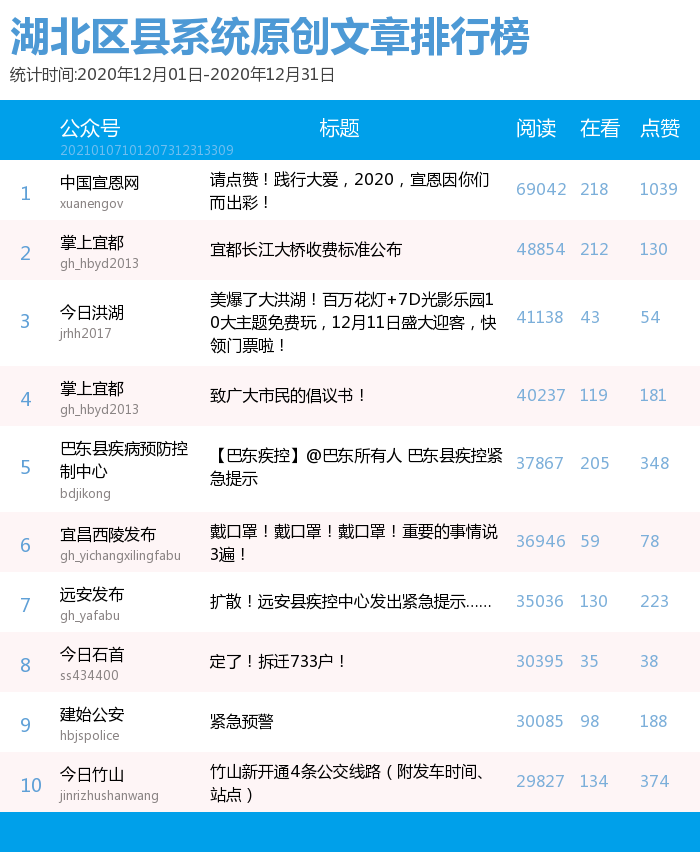The width and height of the screenshot is (700, 852).
Task: Open the 远安县疾控中心 emergency notice article
Action: coord(350,602)
